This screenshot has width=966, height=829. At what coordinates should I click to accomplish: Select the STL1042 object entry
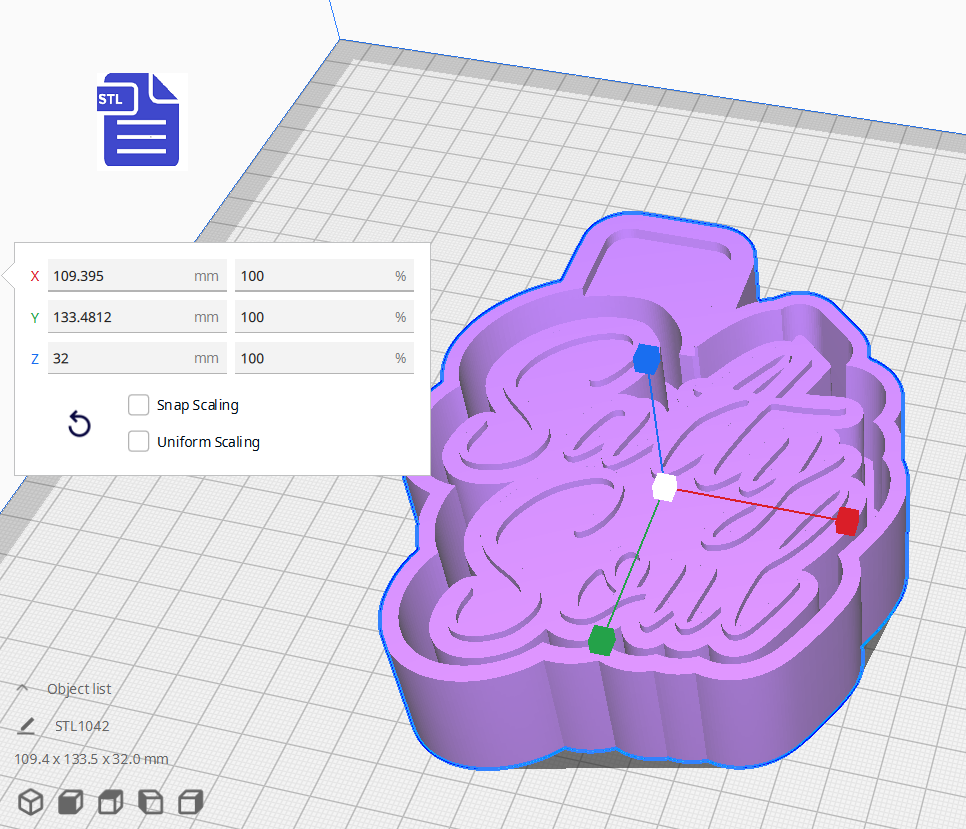click(84, 725)
